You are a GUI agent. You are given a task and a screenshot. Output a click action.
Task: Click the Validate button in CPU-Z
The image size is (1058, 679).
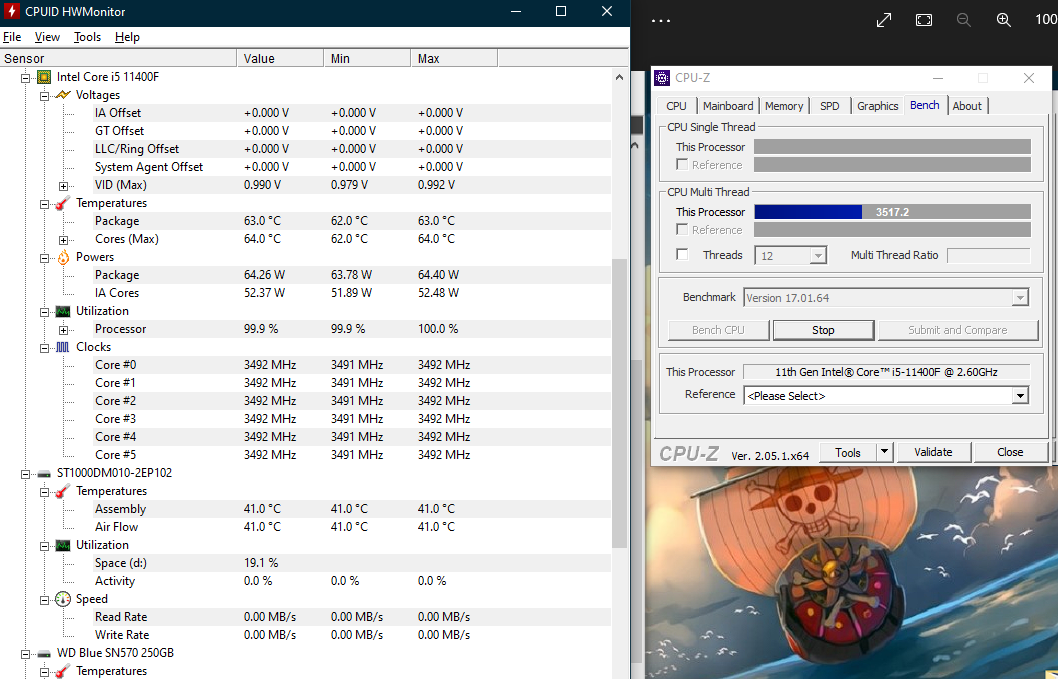point(933,452)
